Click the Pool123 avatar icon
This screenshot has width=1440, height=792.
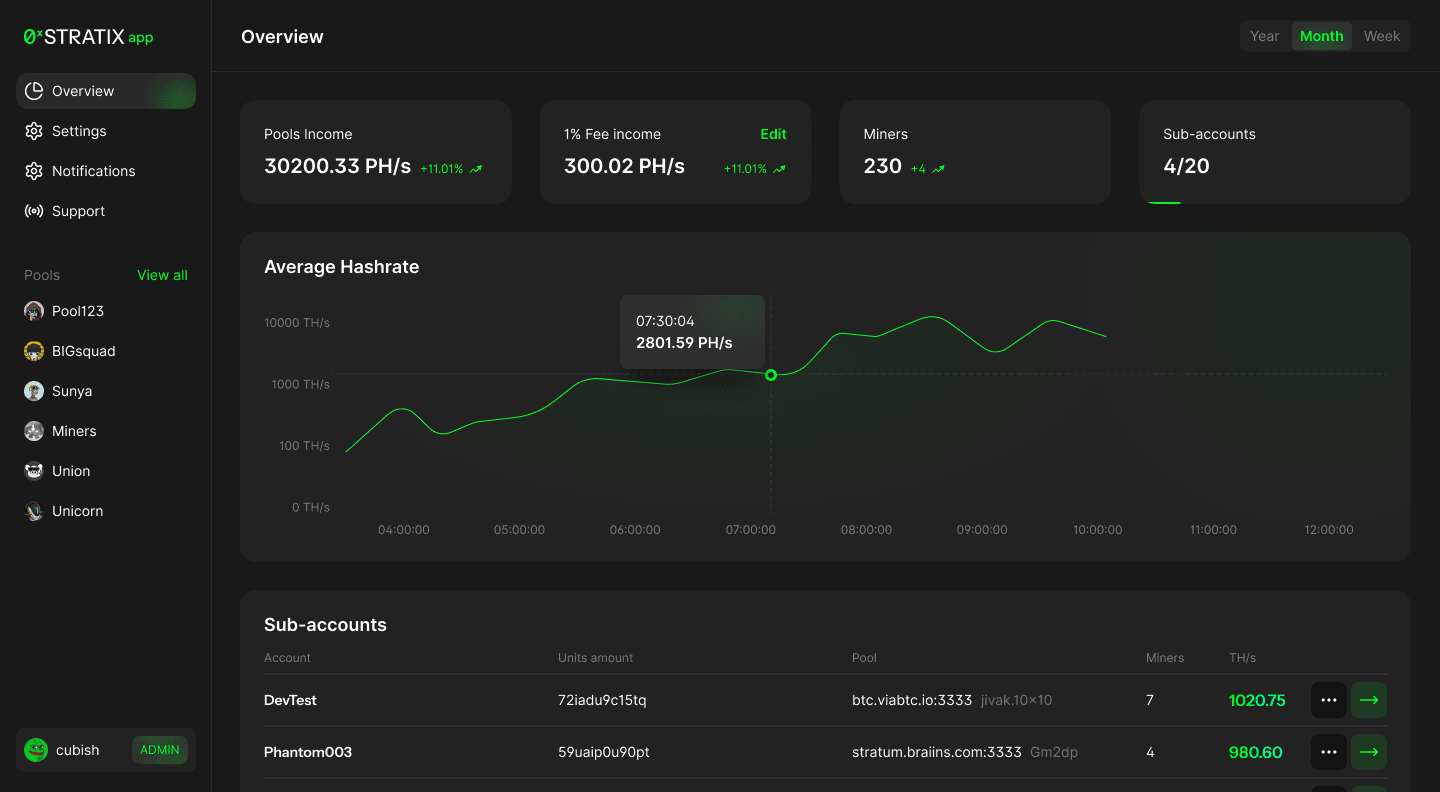[x=33, y=311]
